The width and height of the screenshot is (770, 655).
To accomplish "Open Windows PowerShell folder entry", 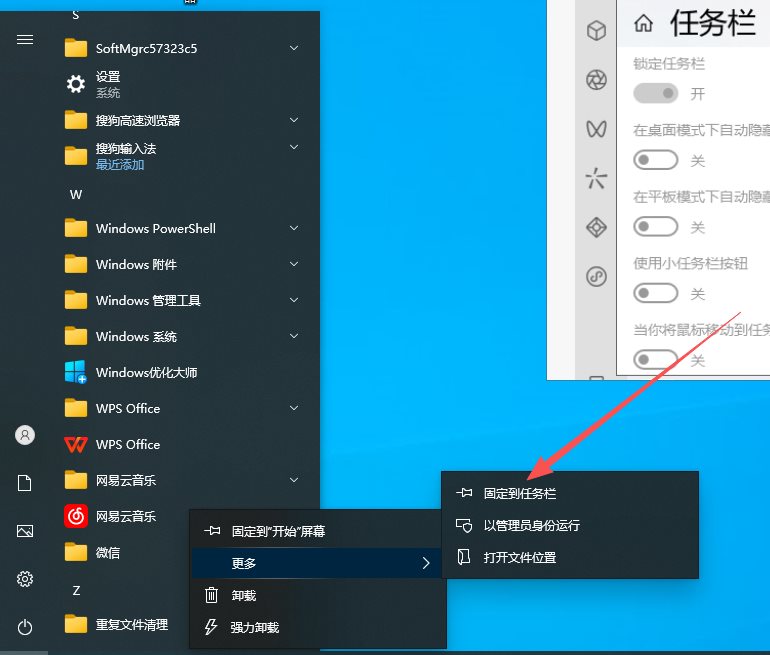I will (x=140, y=228).
